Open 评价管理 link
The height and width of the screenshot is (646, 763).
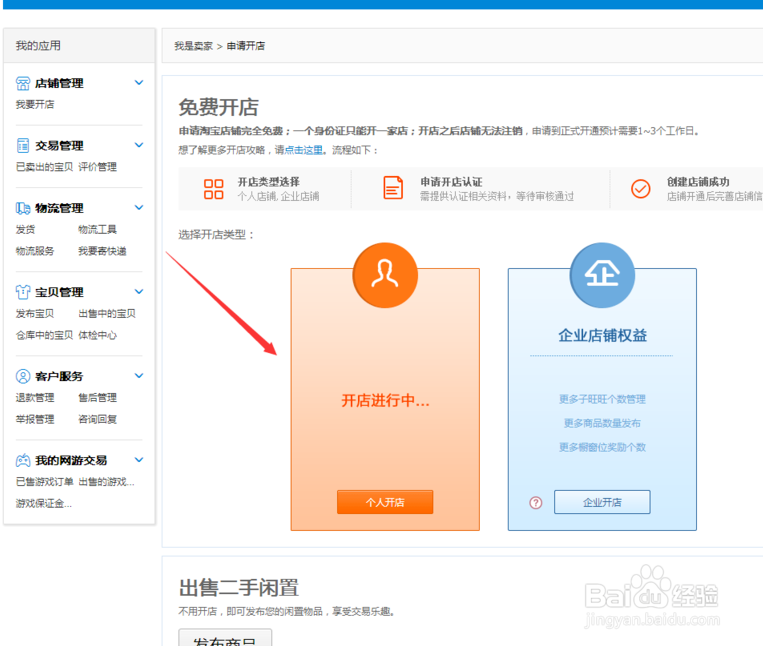pyautogui.click(x=97, y=167)
